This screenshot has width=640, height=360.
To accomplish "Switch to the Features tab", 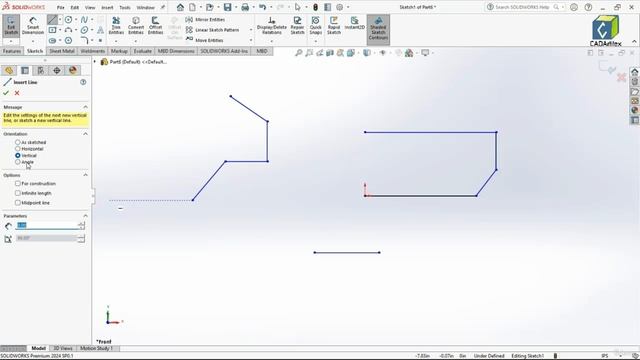I will tap(12, 51).
